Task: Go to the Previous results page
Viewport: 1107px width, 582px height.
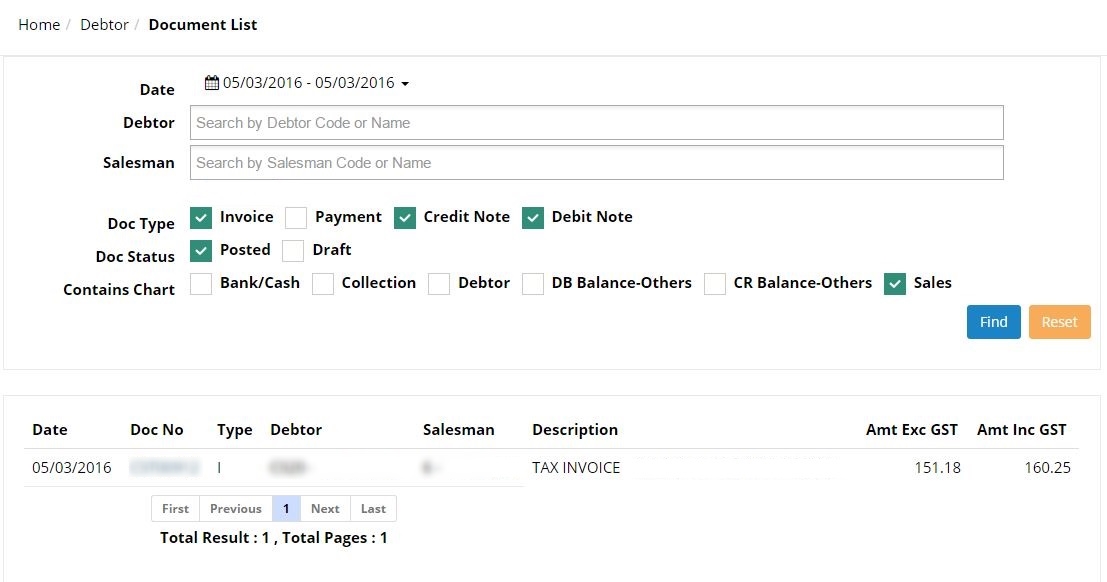Action: [236, 509]
